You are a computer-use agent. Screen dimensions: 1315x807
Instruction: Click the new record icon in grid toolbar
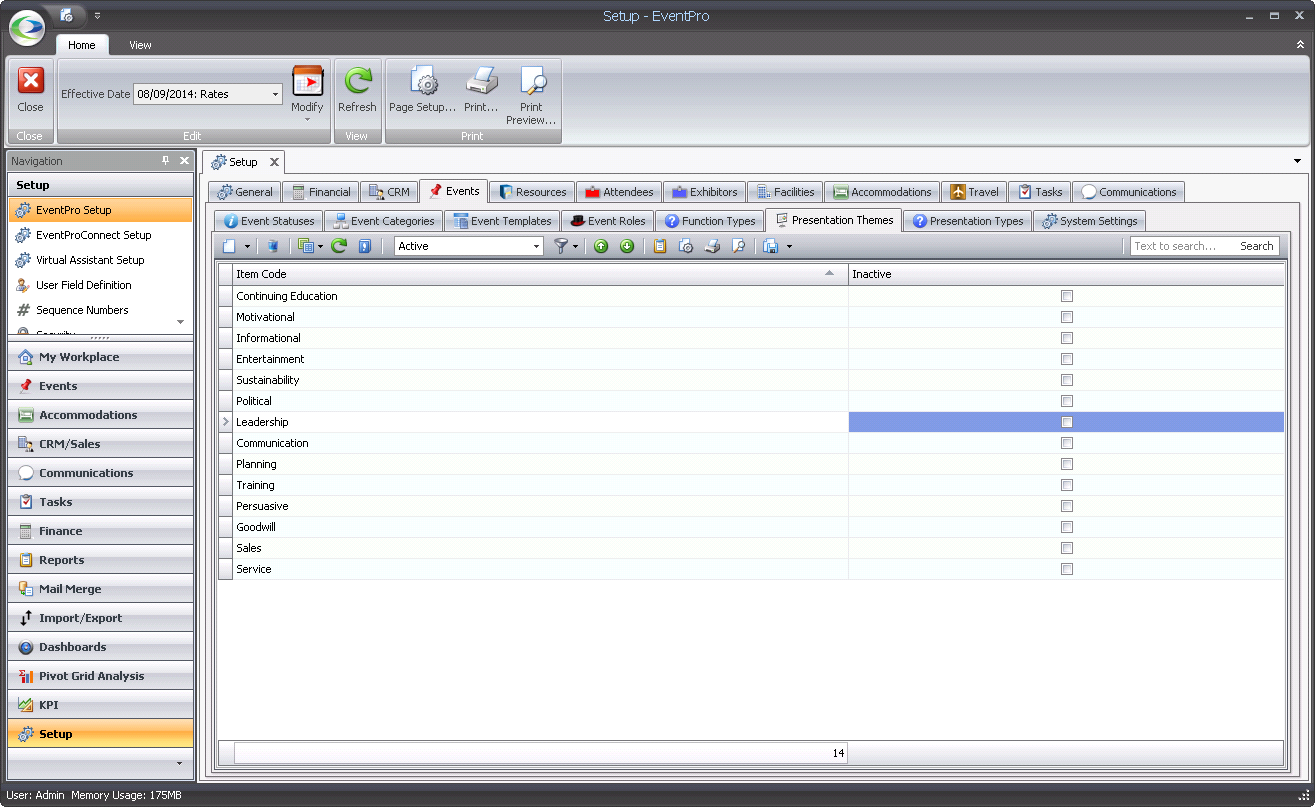coord(230,246)
